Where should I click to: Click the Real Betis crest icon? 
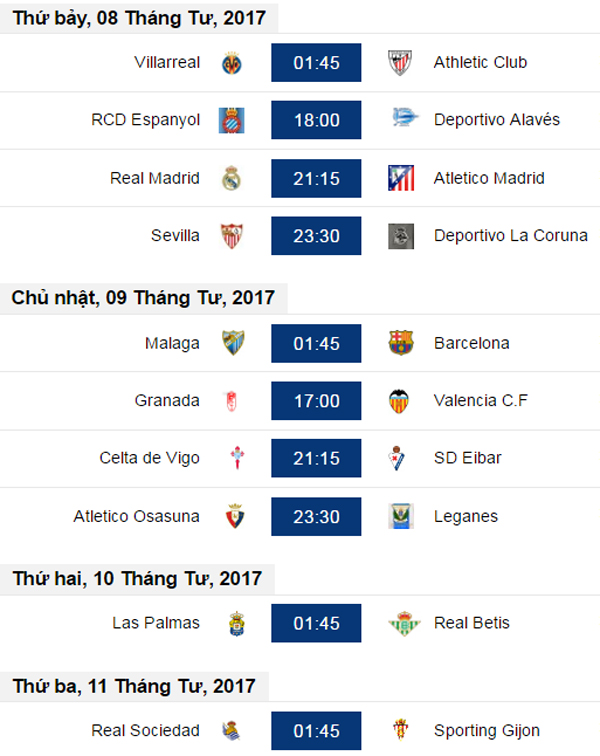tap(404, 623)
